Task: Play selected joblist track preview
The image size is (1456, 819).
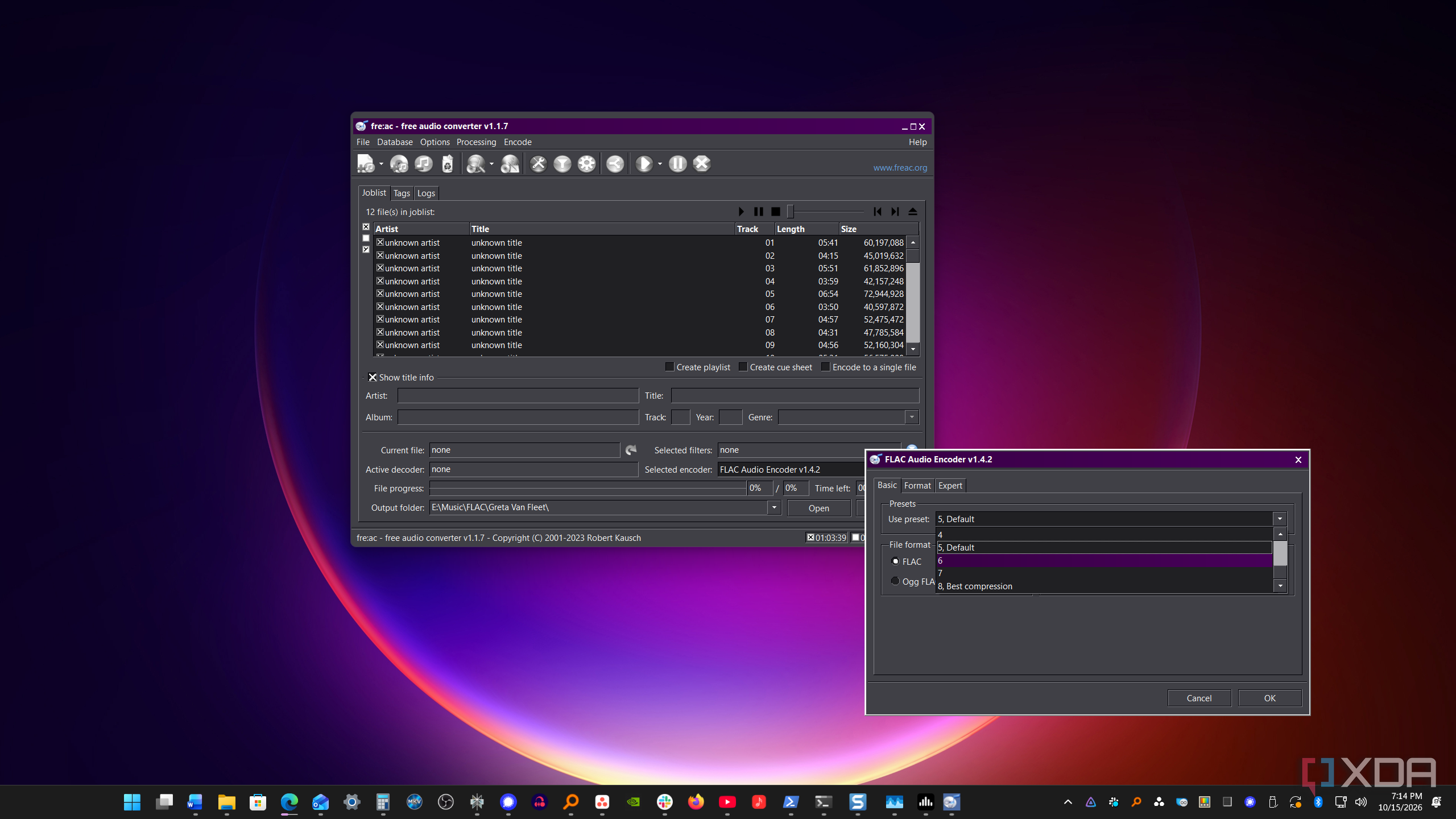Action: coord(741,212)
